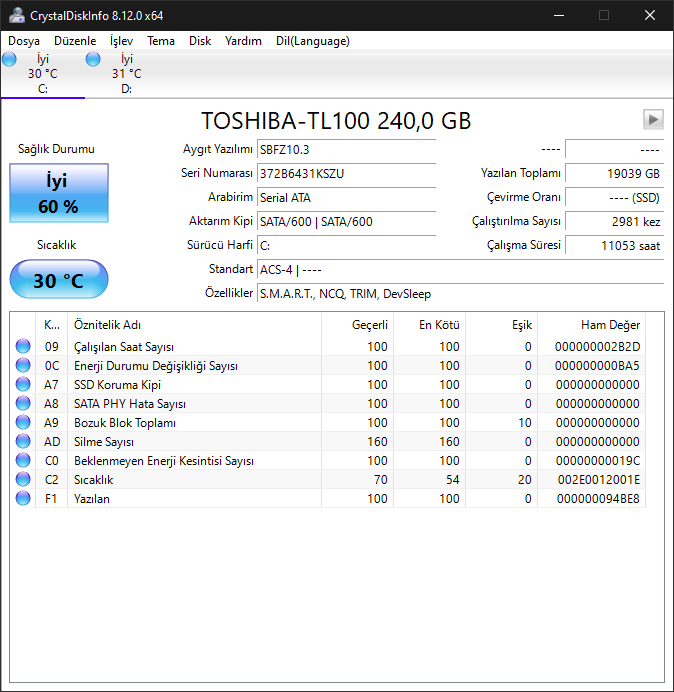Select the C: drive status orb
Screen dimensions: 674x692
(9, 59)
